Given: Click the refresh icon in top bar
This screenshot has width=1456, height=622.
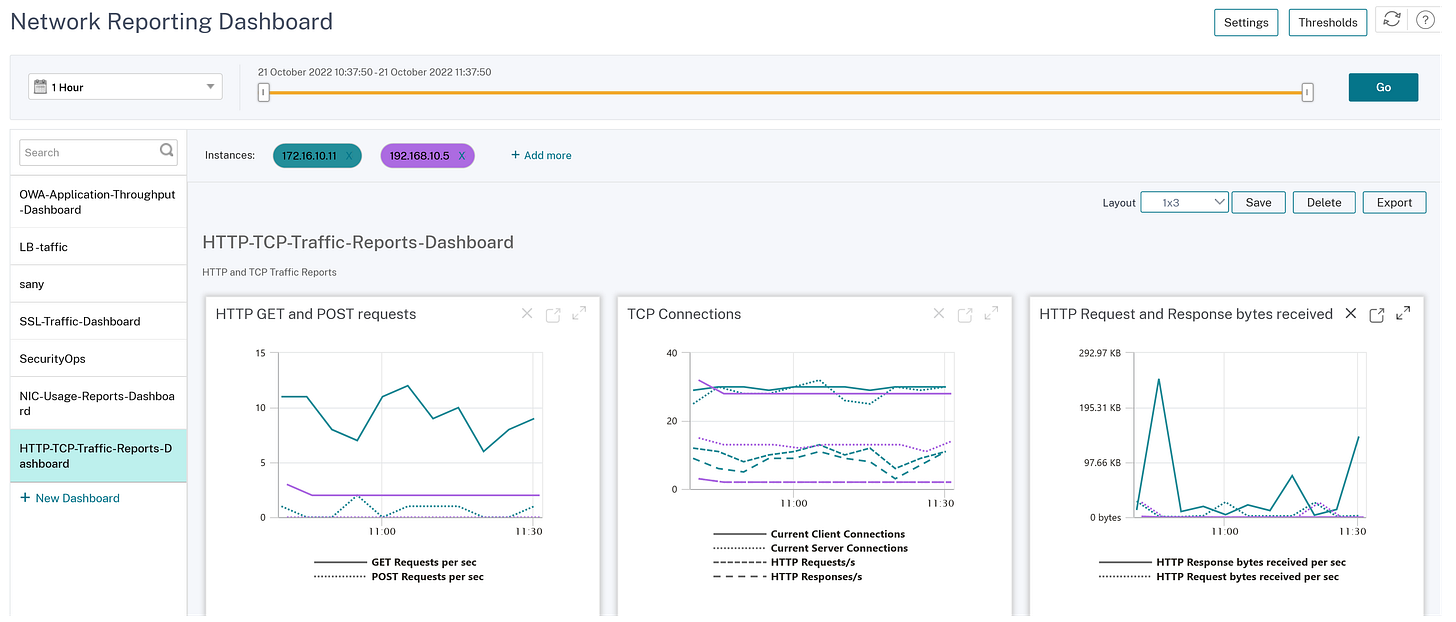Looking at the screenshot, I should coord(1391,20).
